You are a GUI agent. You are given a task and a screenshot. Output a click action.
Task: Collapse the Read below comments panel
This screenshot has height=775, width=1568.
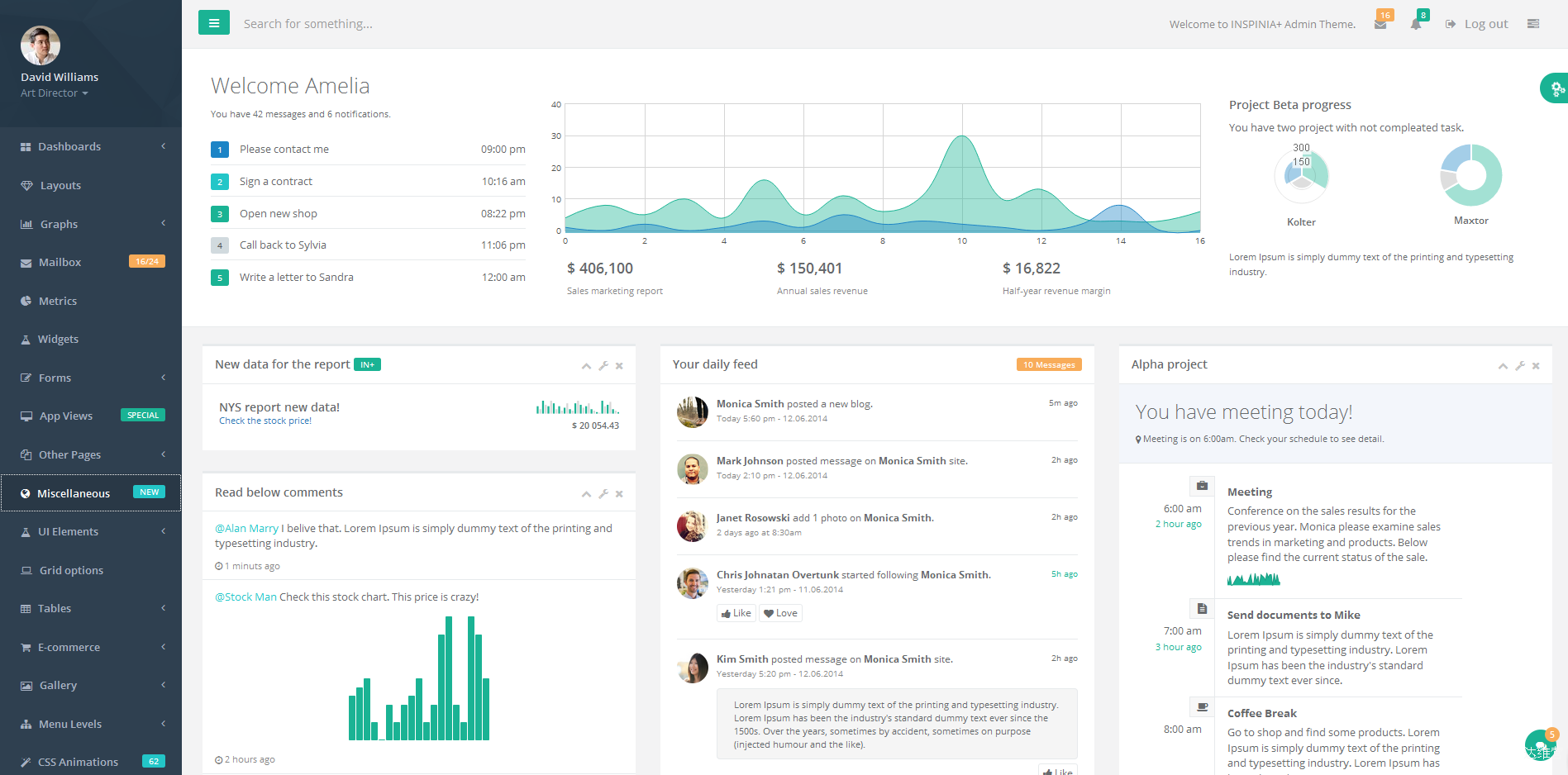click(x=586, y=494)
